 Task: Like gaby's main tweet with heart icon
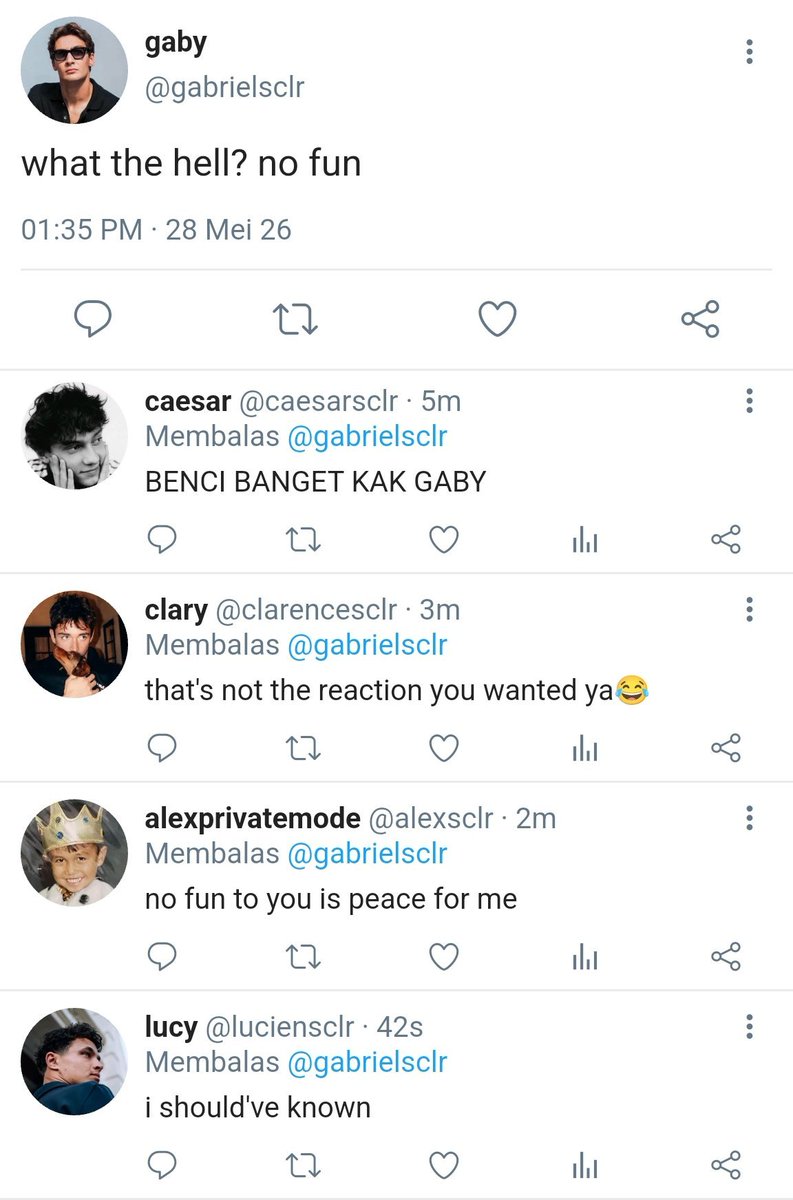click(x=497, y=319)
